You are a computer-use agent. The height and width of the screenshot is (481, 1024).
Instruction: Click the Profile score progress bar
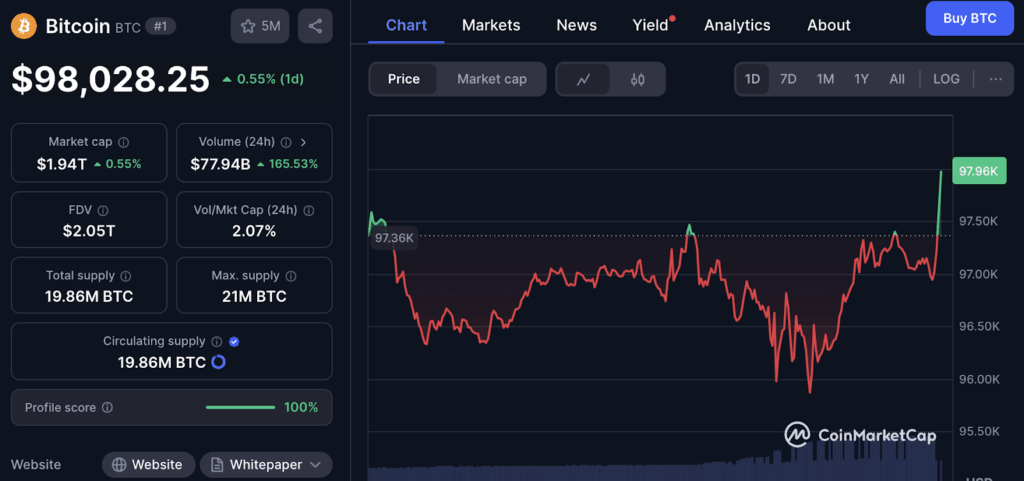coord(240,408)
